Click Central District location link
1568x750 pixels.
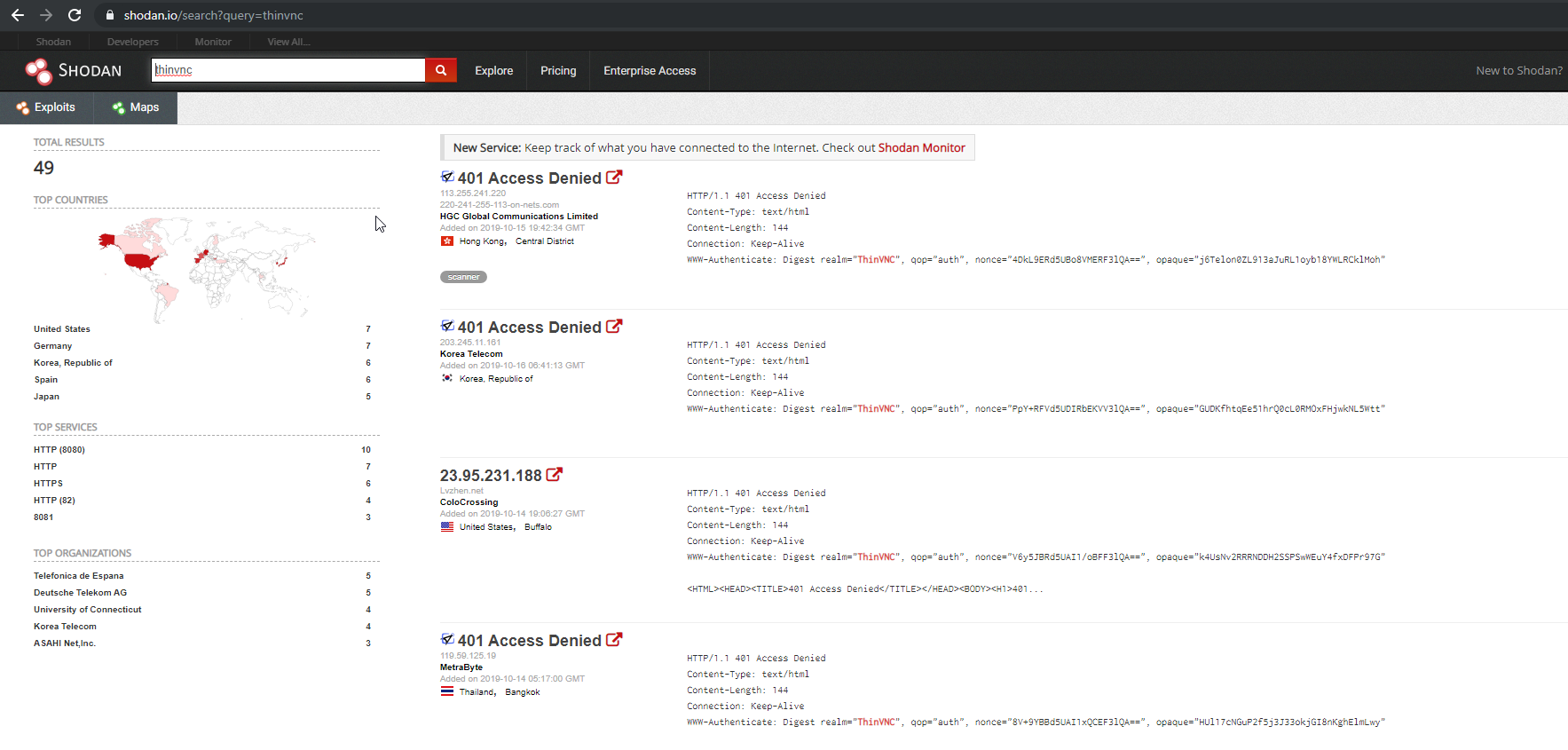545,241
